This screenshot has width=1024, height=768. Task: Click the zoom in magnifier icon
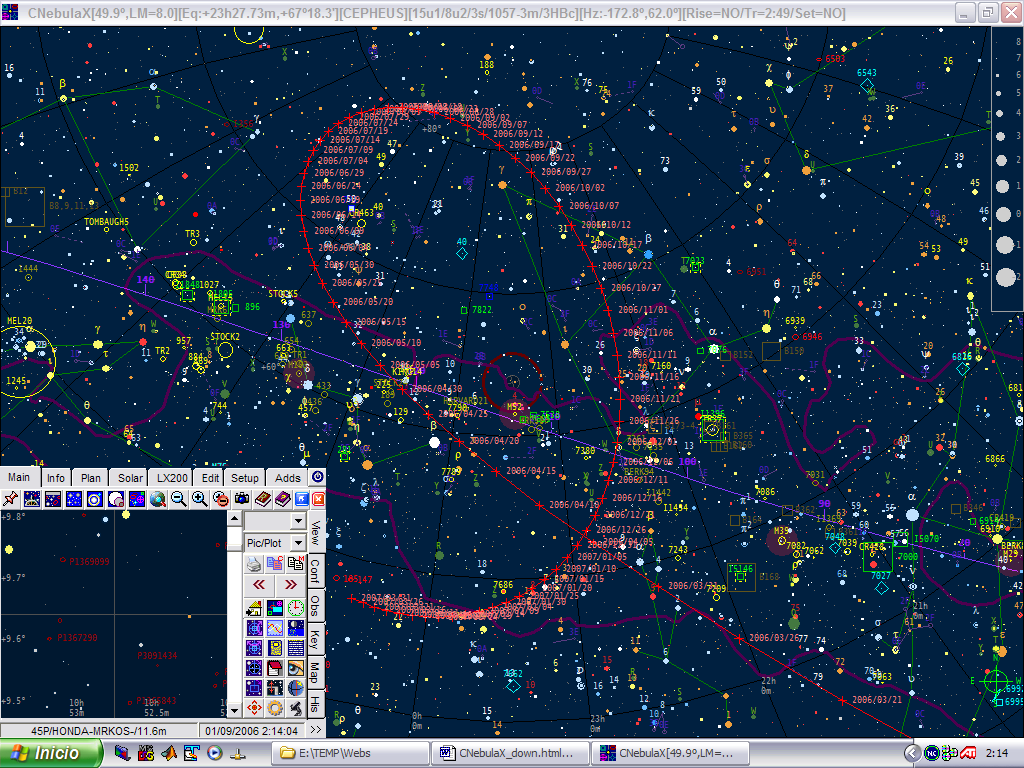199,499
